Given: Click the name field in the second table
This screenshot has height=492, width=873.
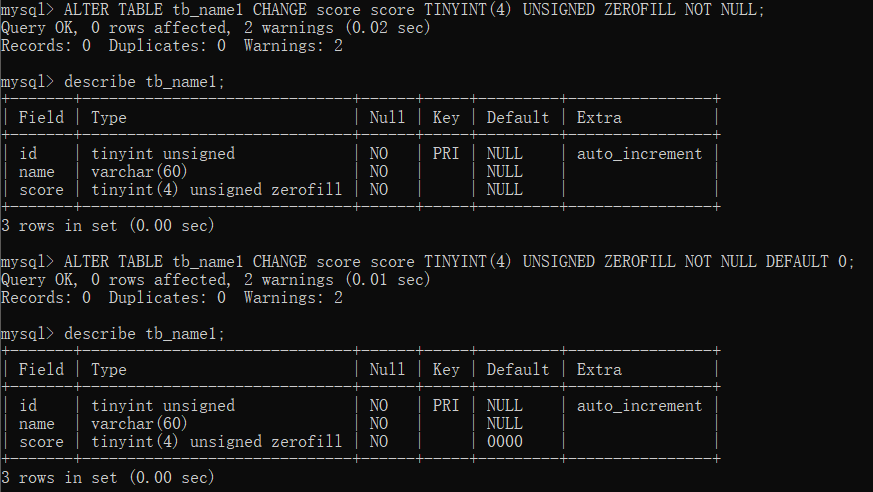Looking at the screenshot, I should (x=37, y=424).
